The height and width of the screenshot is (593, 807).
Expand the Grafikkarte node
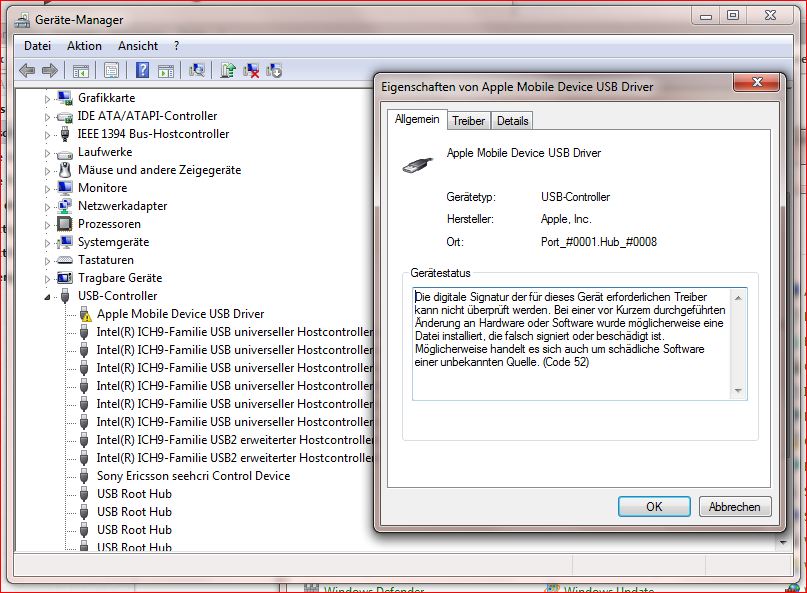(47, 99)
